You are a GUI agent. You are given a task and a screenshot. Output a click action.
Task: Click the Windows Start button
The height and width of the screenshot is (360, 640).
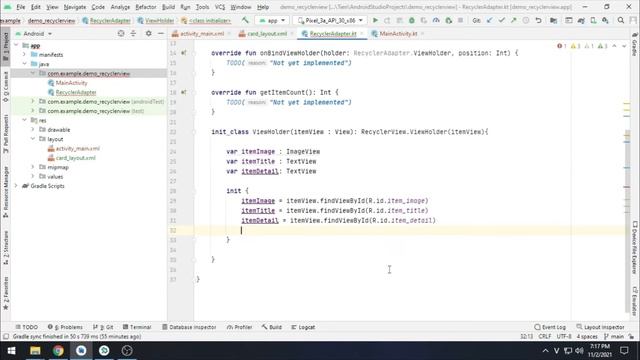point(11,351)
